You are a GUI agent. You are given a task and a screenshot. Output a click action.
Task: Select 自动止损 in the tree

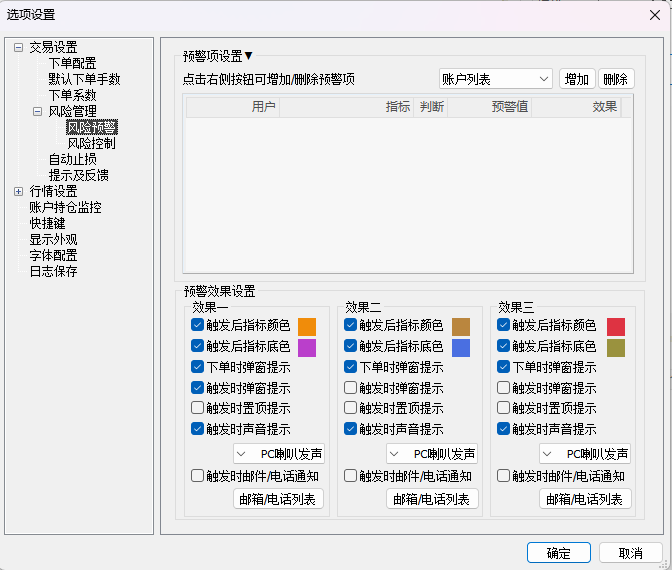(72, 159)
